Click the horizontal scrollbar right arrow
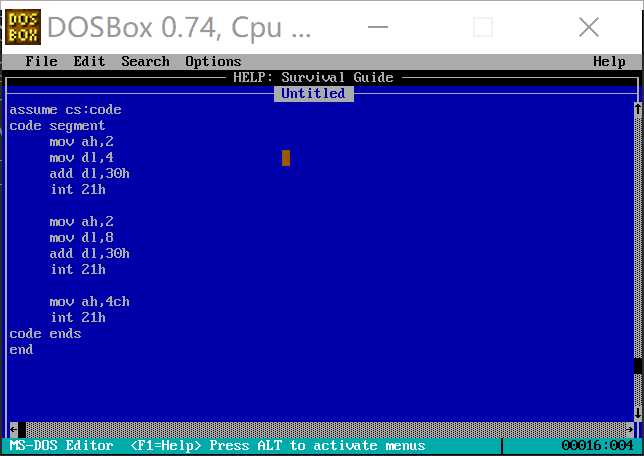This screenshot has width=644, height=456. coord(630,429)
